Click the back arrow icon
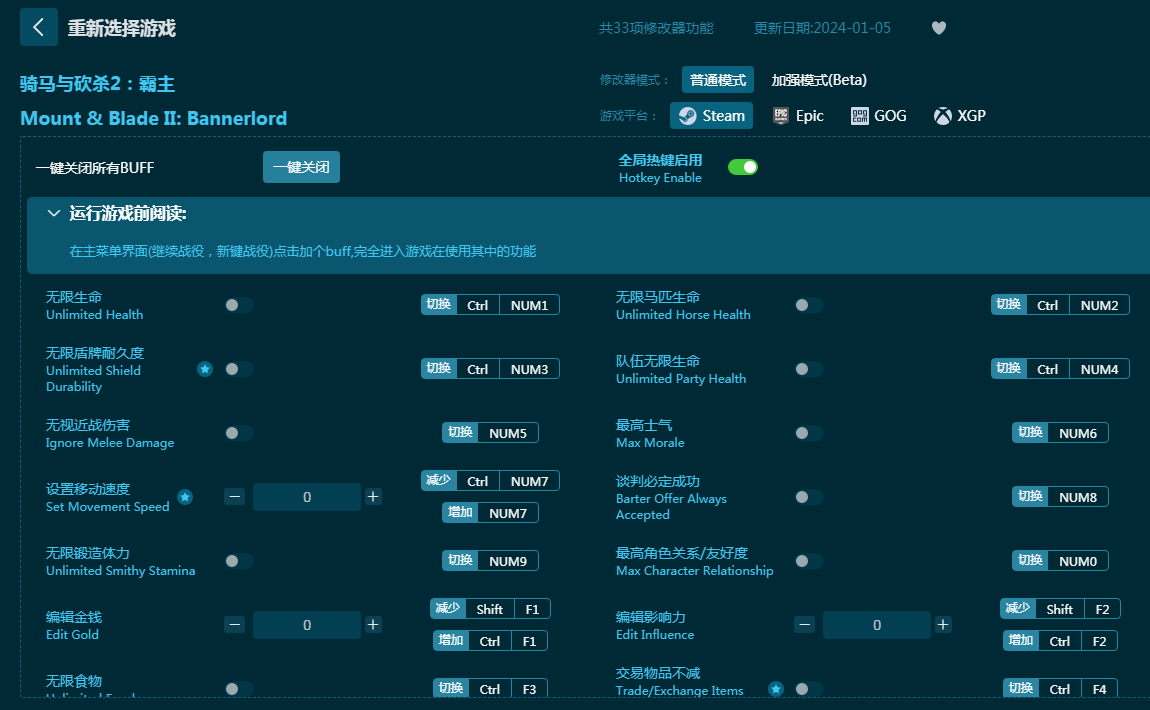This screenshot has width=1150, height=710. coord(39,28)
